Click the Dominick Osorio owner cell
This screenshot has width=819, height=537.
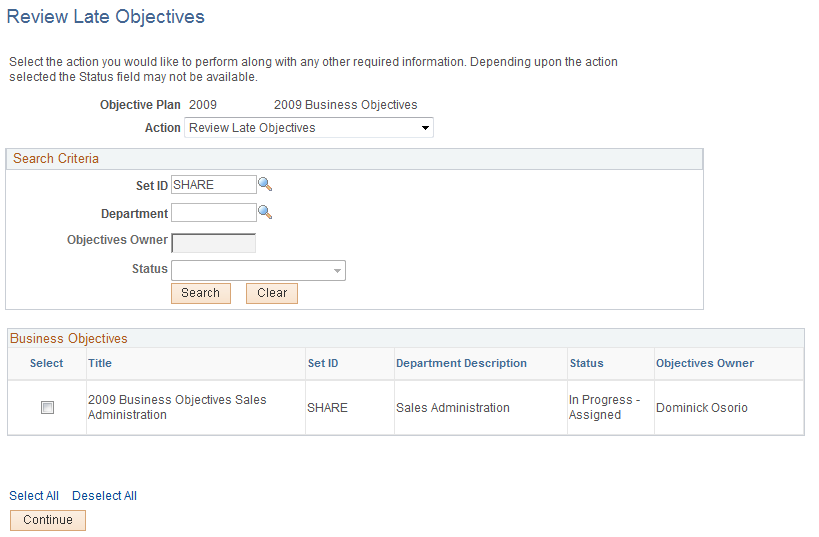click(x=702, y=408)
